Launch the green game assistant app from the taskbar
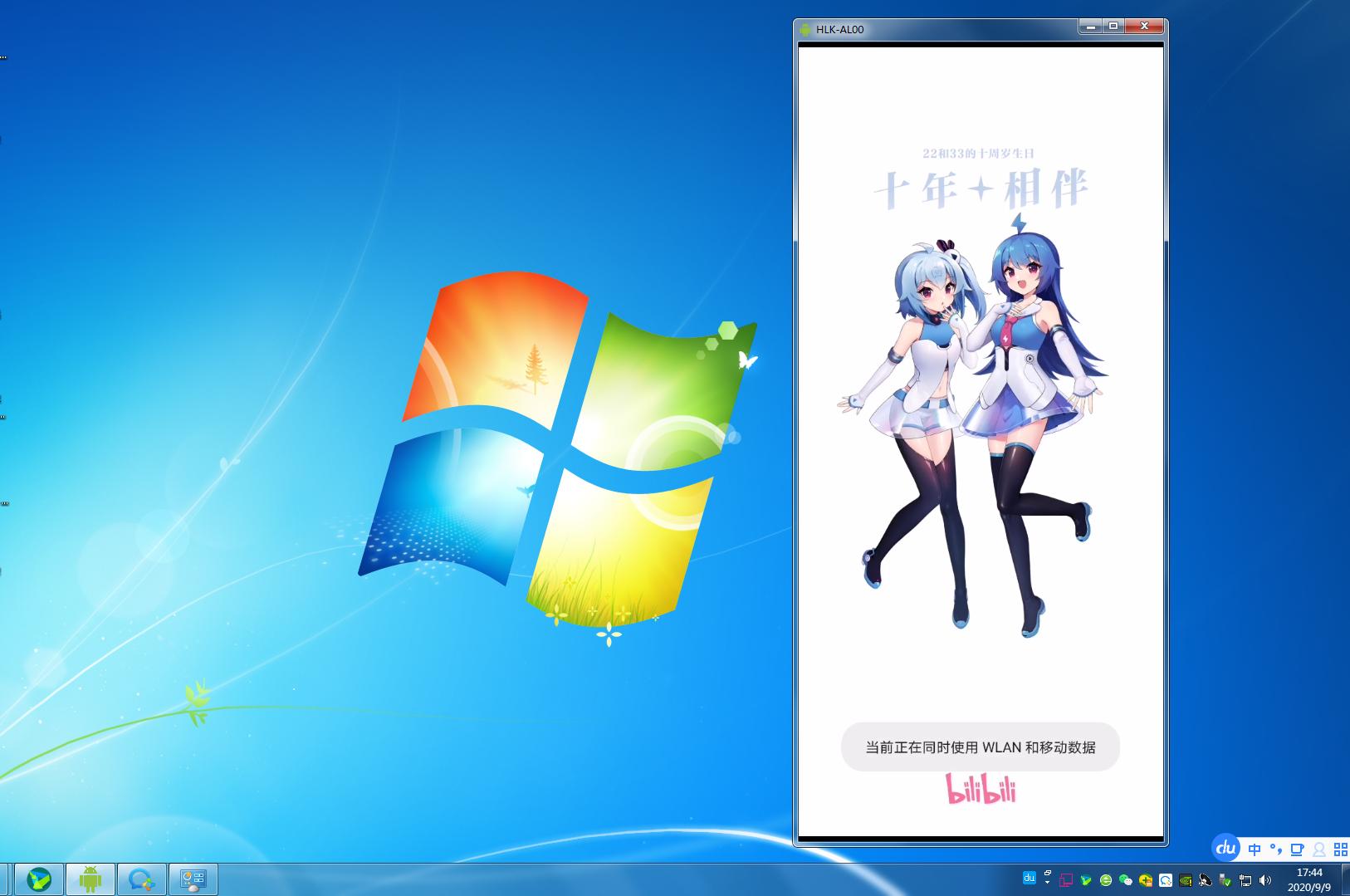 tap(39, 879)
